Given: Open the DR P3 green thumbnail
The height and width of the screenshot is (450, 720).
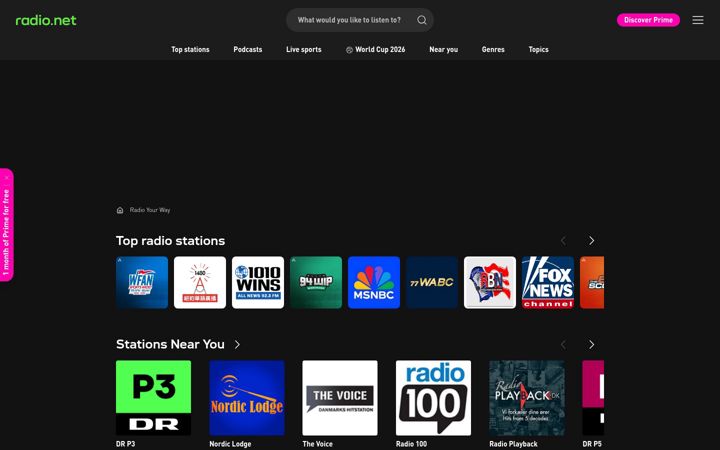Looking at the screenshot, I should click(153, 398).
